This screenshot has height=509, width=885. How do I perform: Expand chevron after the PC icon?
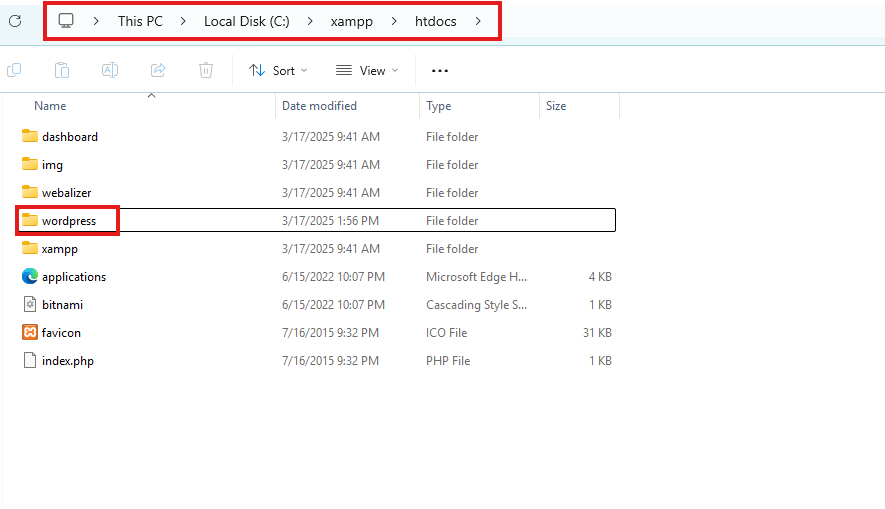click(x=97, y=21)
